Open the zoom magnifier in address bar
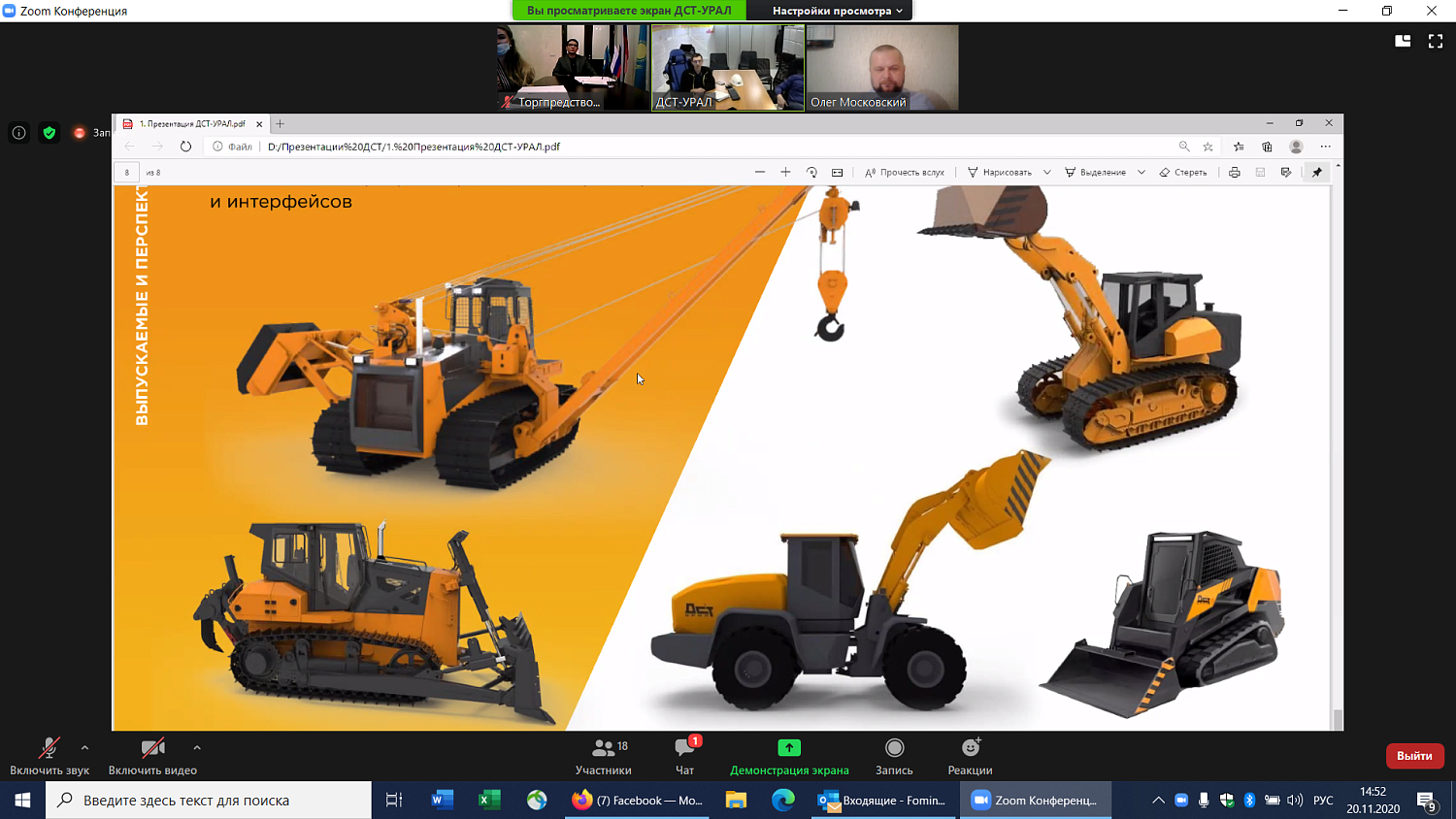 [x=1184, y=147]
